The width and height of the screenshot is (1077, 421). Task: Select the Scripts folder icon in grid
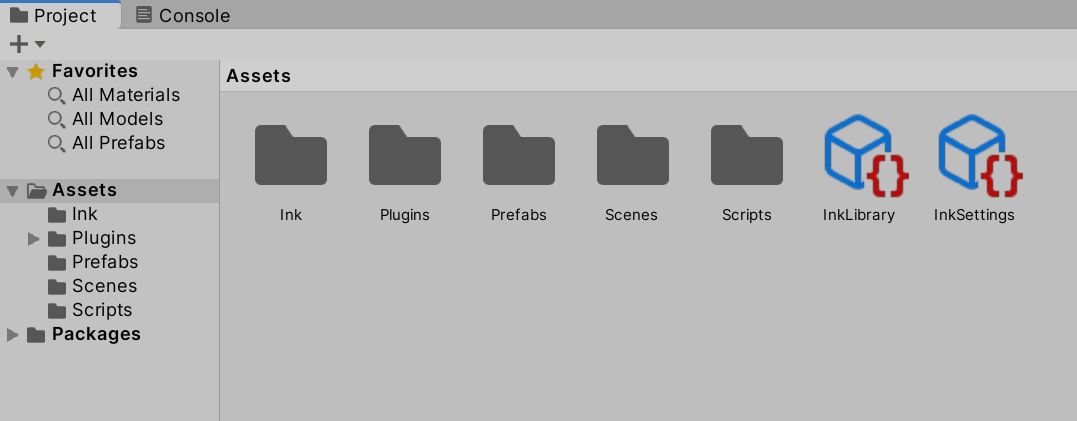point(747,156)
